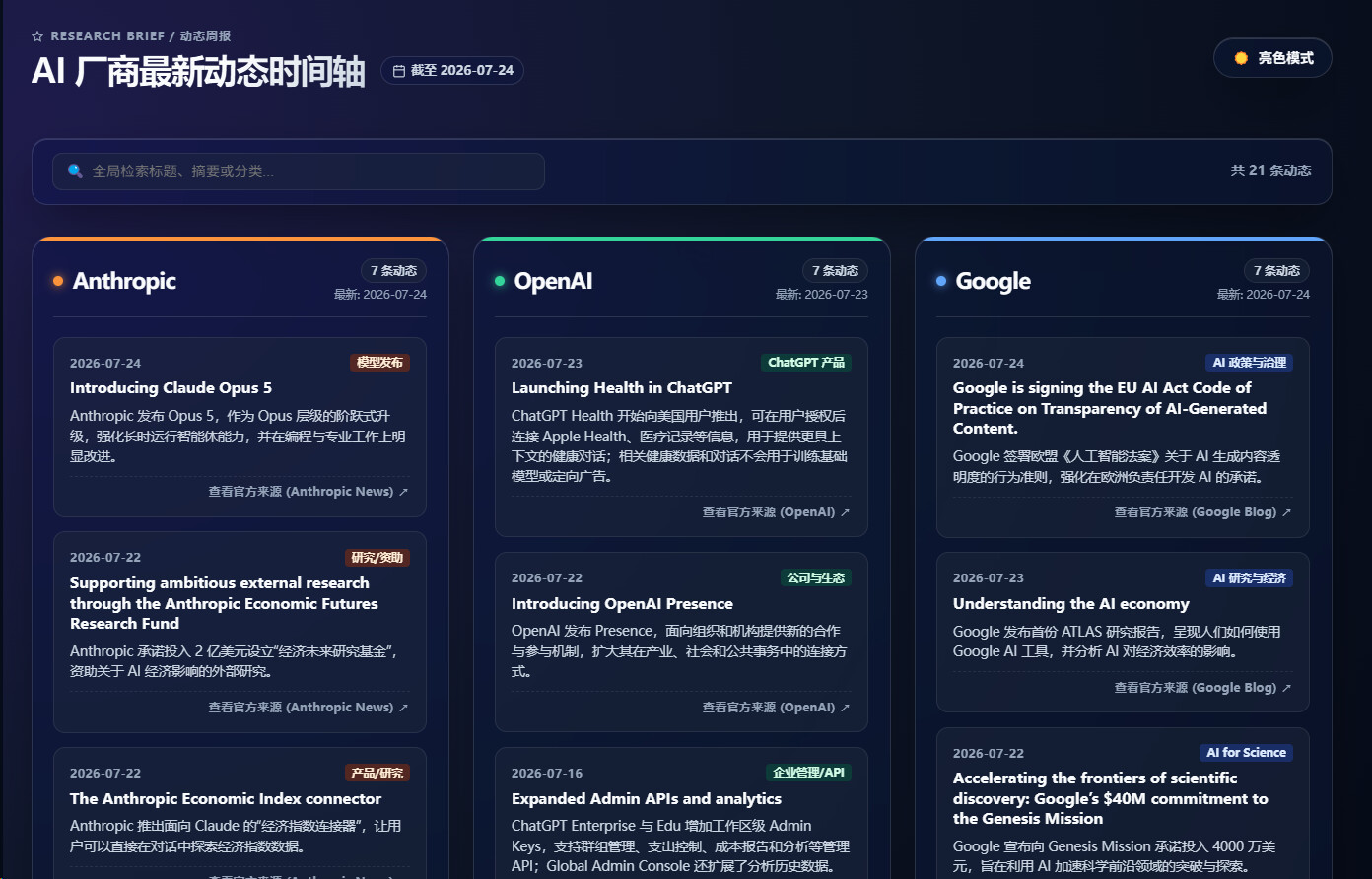Open the Introducing OpenAI Presence title
Viewport: 1372px width, 879px height.
click(622, 604)
